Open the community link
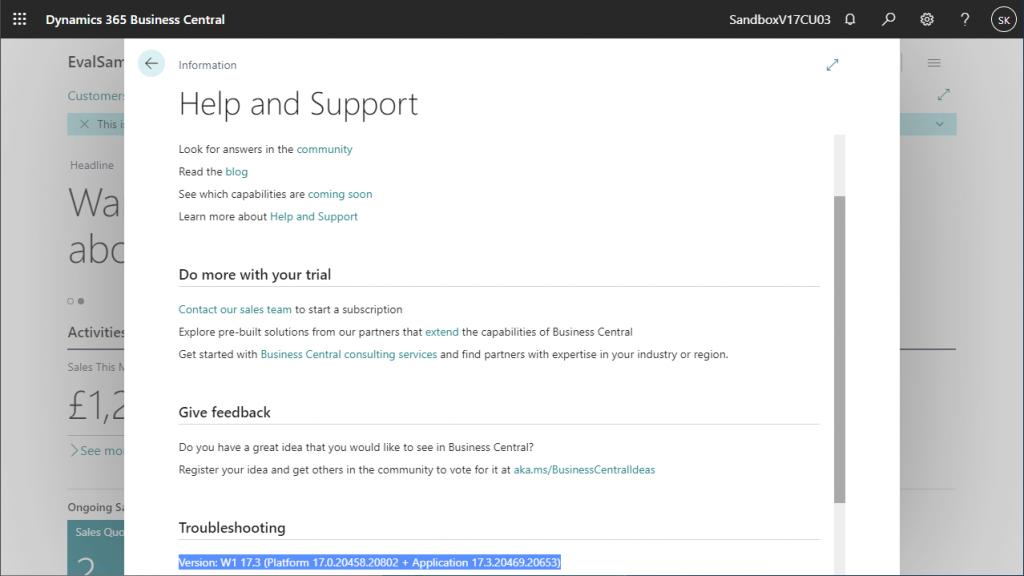This screenshot has width=1024, height=576. 324,149
